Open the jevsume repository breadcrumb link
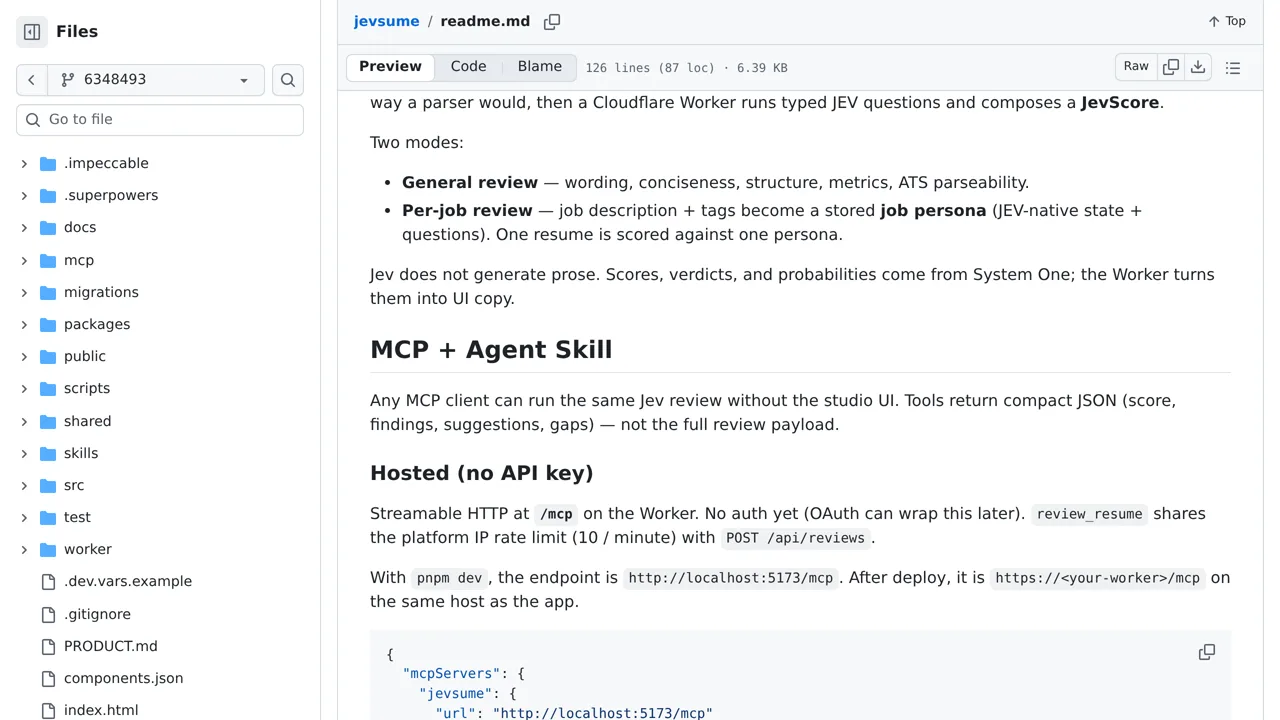Screen dimensions: 1280x720 click(386, 21)
